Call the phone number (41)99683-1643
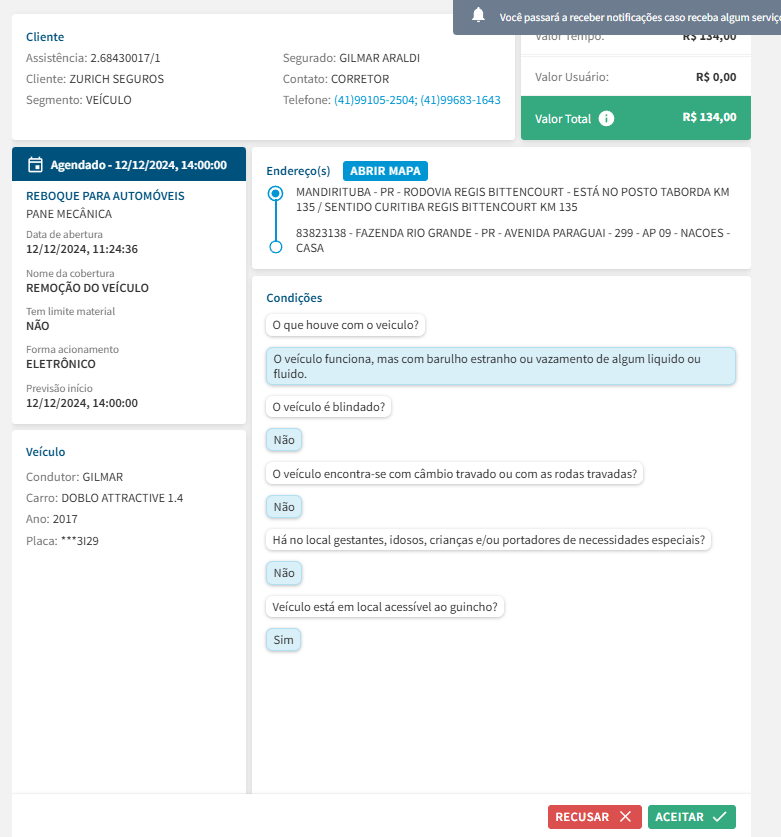Screen dimensions: 781x837 point(460,100)
